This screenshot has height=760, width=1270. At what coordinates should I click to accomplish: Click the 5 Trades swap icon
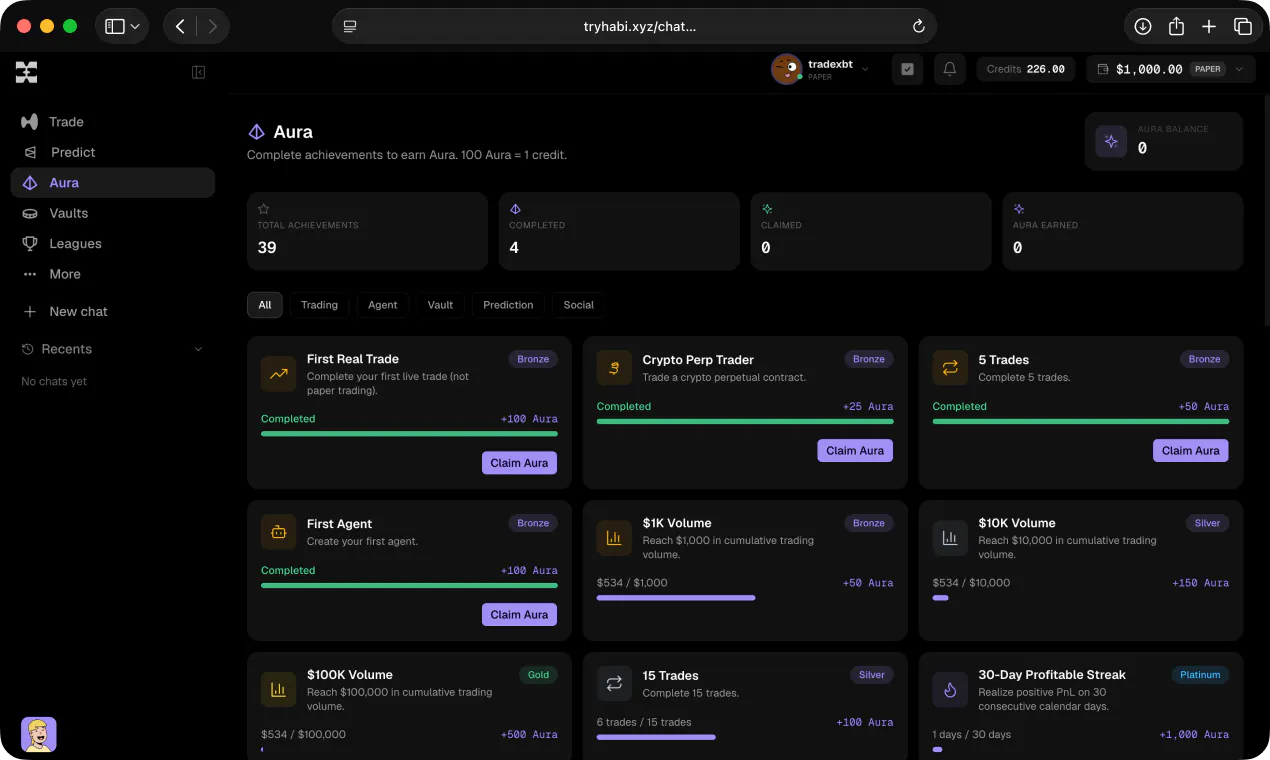pos(950,368)
